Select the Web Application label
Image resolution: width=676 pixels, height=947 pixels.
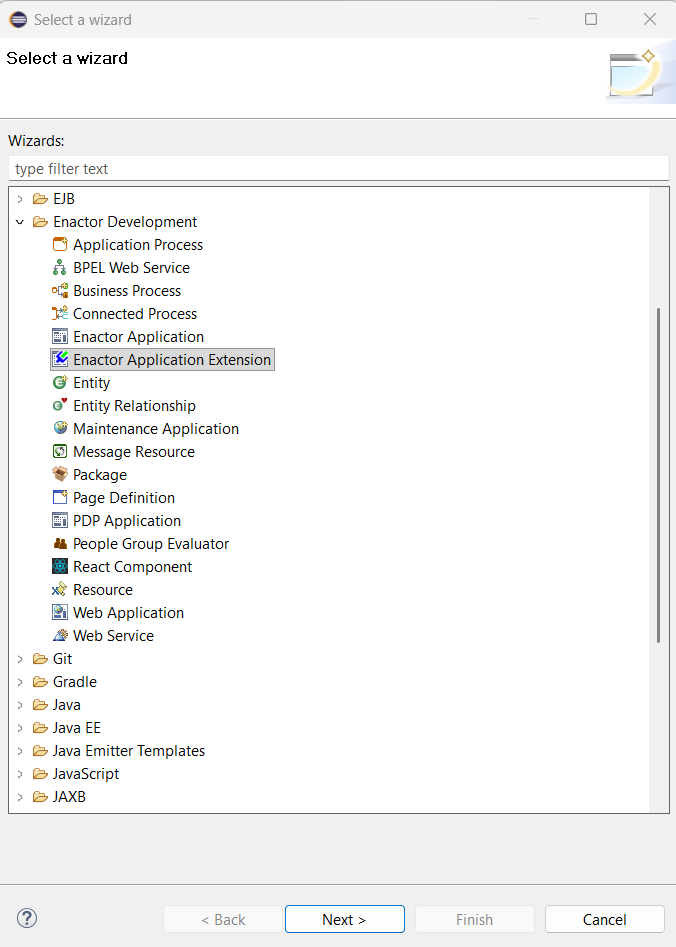[x=128, y=612]
